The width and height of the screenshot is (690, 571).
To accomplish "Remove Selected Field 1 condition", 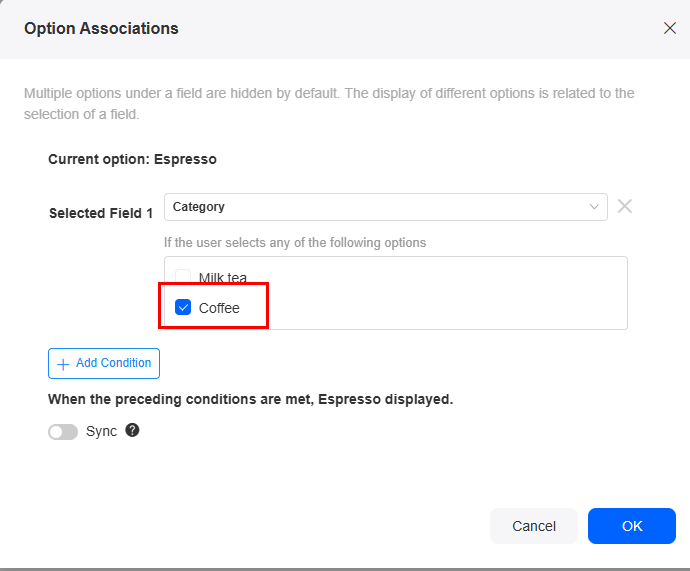I will 624,206.
